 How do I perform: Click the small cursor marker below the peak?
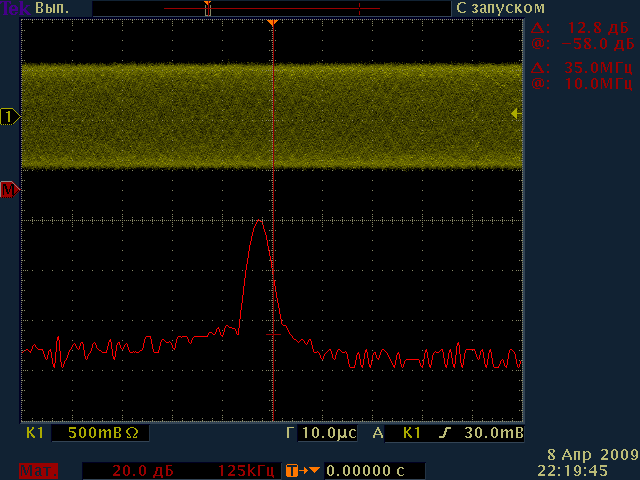274,333
